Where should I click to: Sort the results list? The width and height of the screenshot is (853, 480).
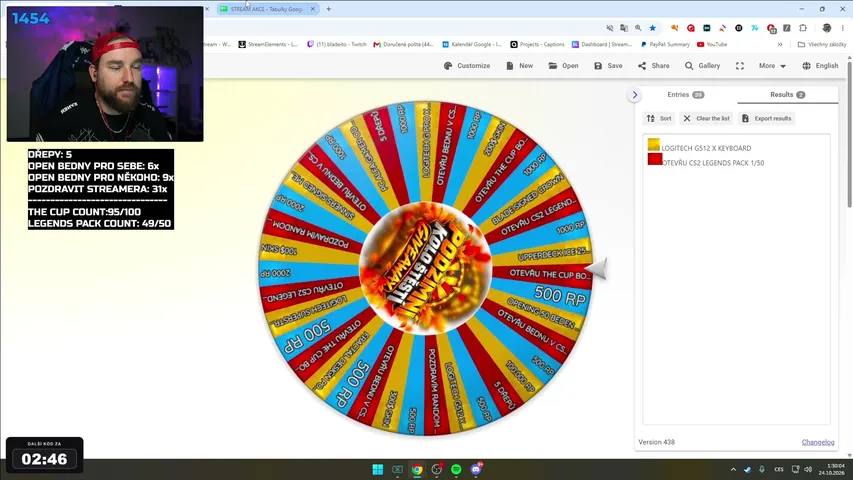coord(659,118)
